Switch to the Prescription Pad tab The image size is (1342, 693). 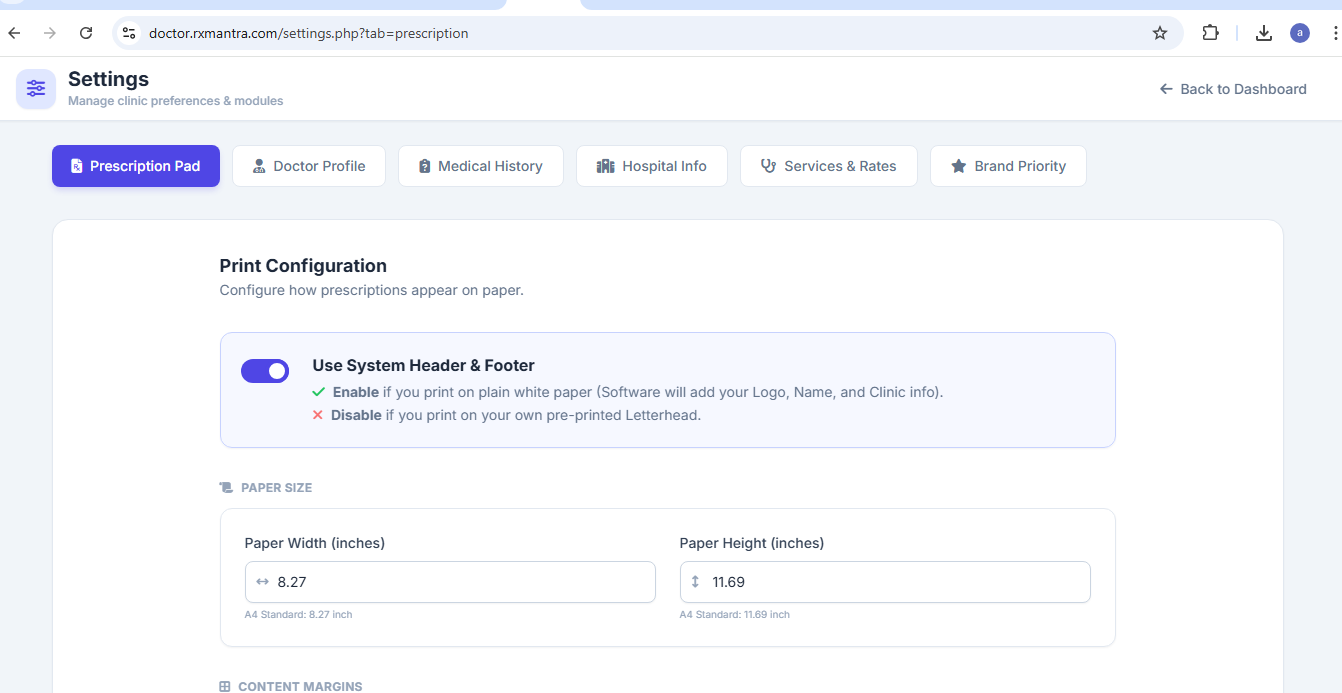tap(136, 166)
